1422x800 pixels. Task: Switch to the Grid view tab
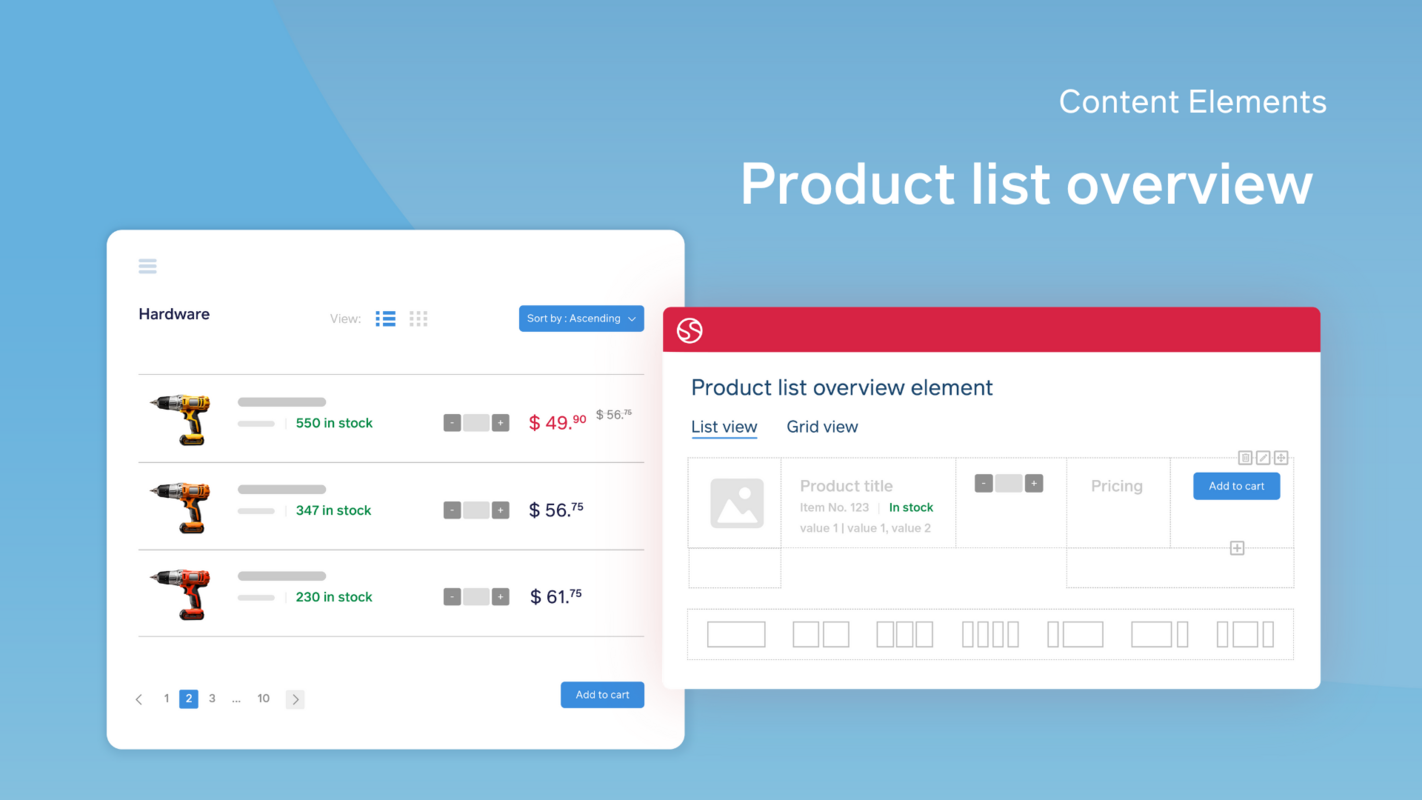coord(822,427)
